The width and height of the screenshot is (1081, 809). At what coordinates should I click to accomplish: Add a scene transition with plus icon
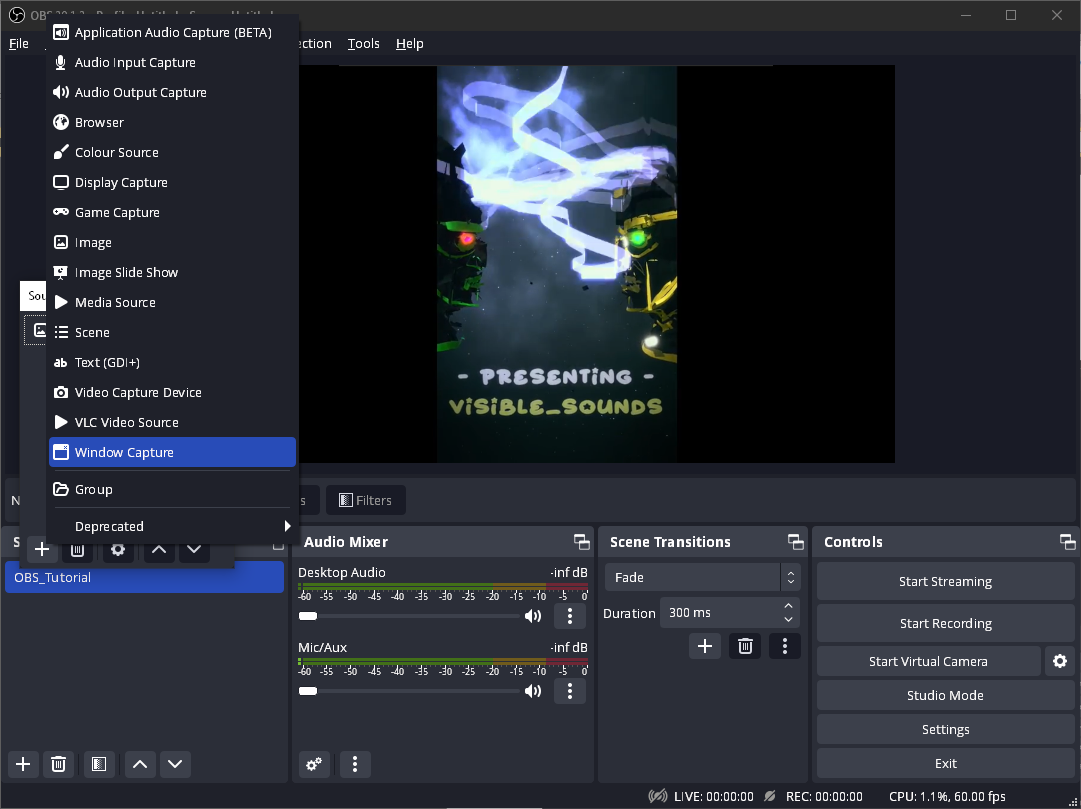click(705, 646)
